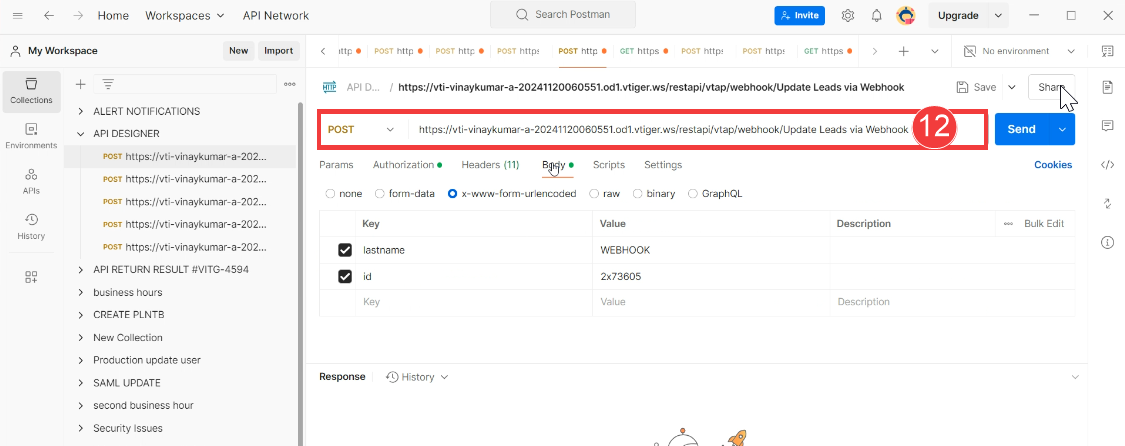Open settings gear icon

847,15
